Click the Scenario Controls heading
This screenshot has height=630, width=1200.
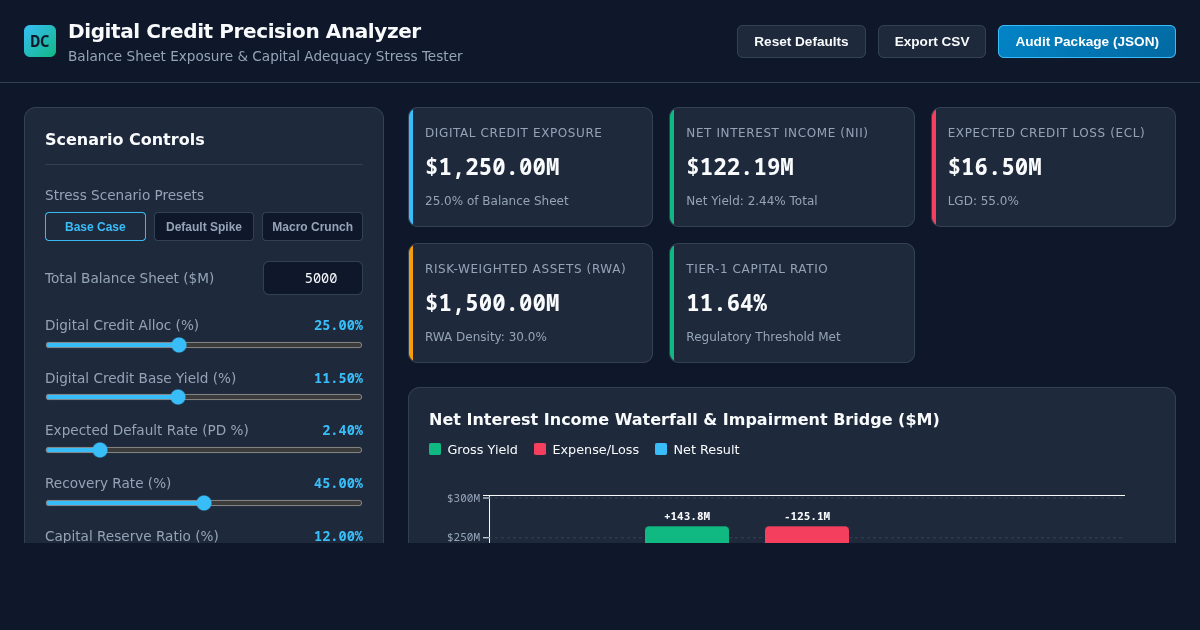point(125,139)
